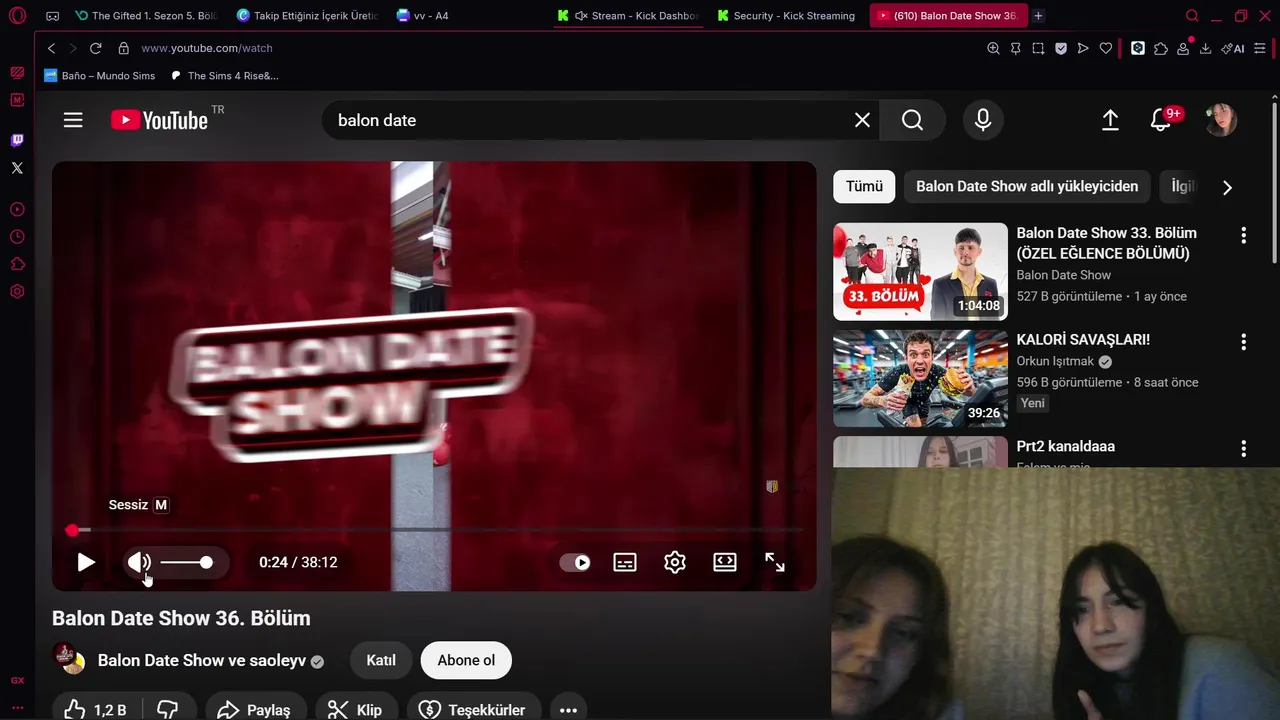The height and width of the screenshot is (720, 1280).
Task: Open the video player settings gear
Action: (675, 562)
